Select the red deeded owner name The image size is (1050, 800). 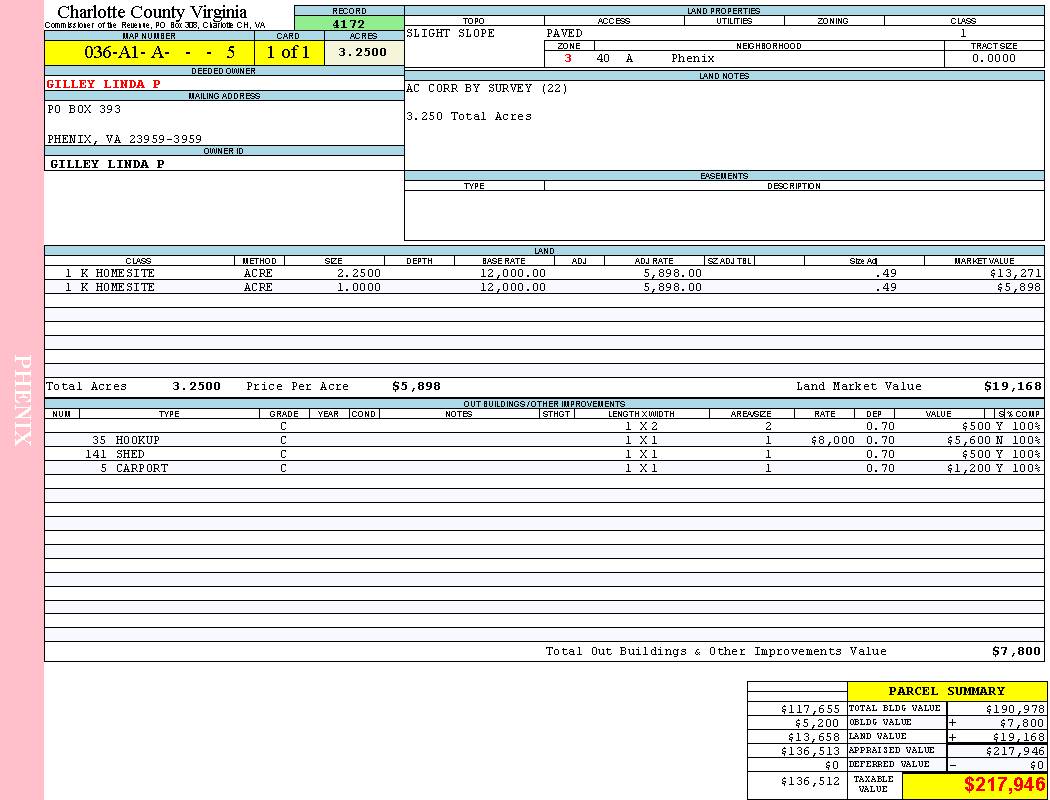(104, 84)
